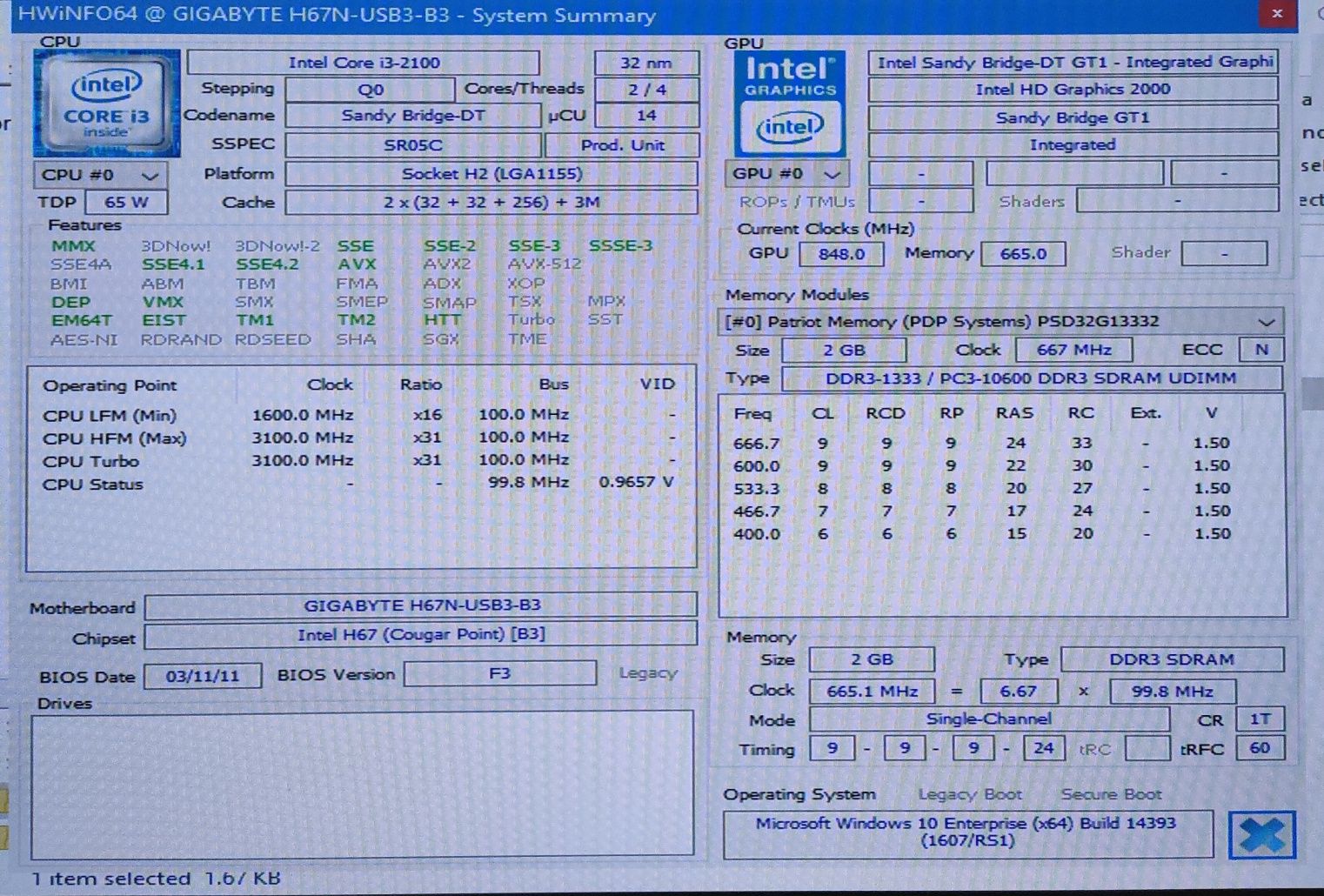Viewport: 1324px width, 896px height.
Task: Click the SSE4.1 feature label
Action: 174,264
